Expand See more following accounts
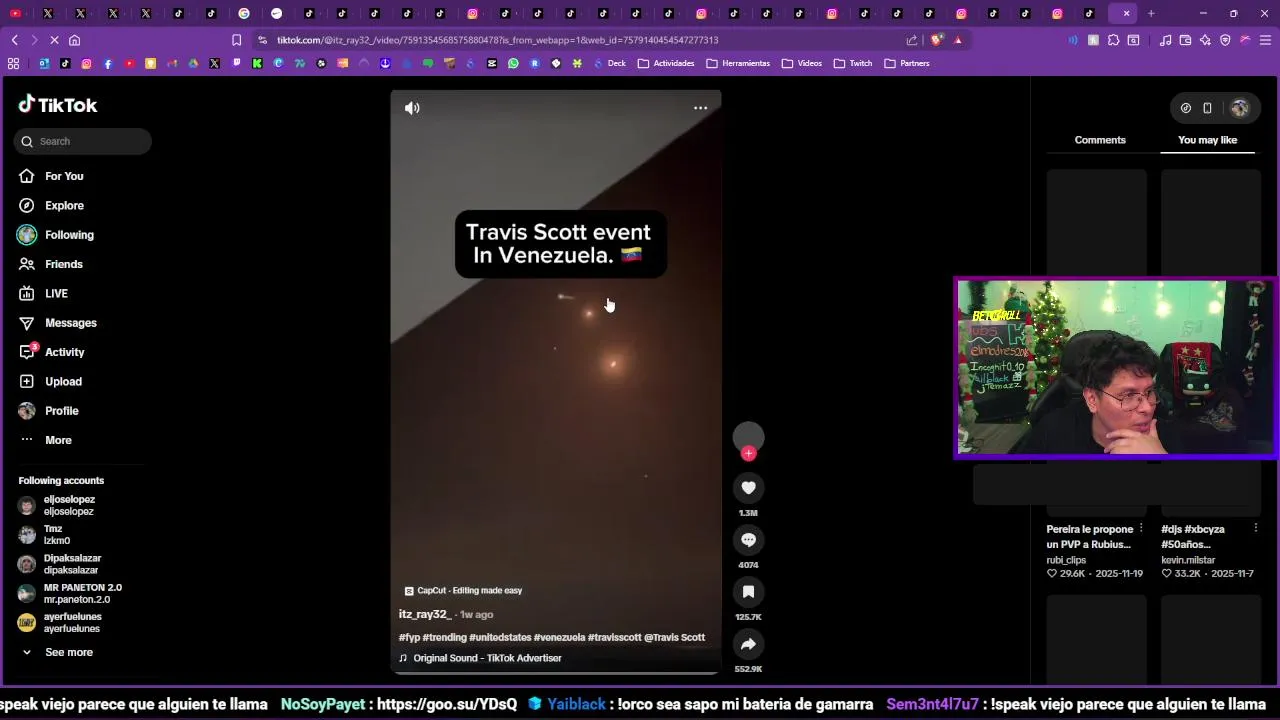 click(68, 652)
